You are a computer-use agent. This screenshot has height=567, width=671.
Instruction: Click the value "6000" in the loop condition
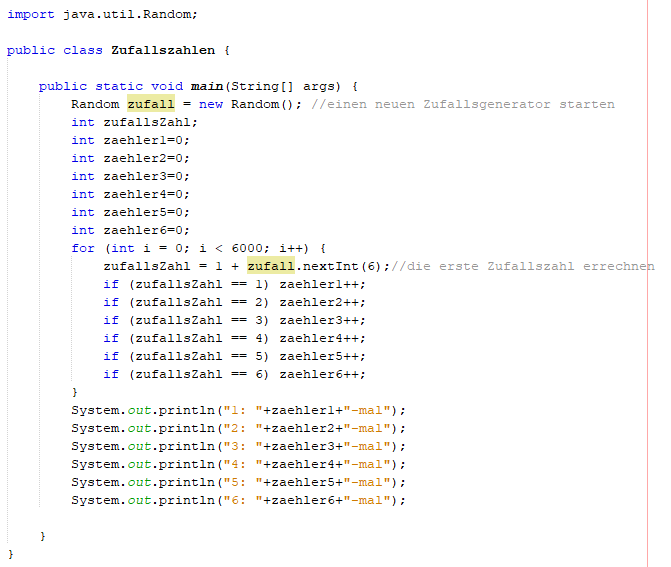(x=247, y=248)
